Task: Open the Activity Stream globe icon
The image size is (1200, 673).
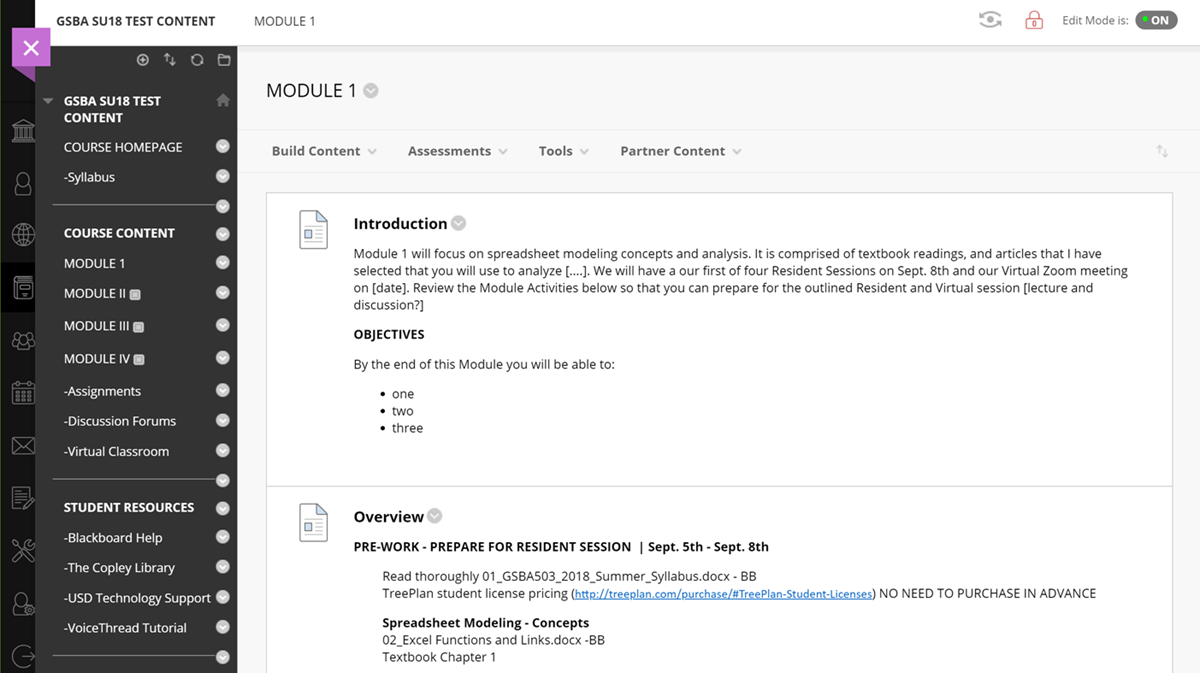Action: pos(22,235)
